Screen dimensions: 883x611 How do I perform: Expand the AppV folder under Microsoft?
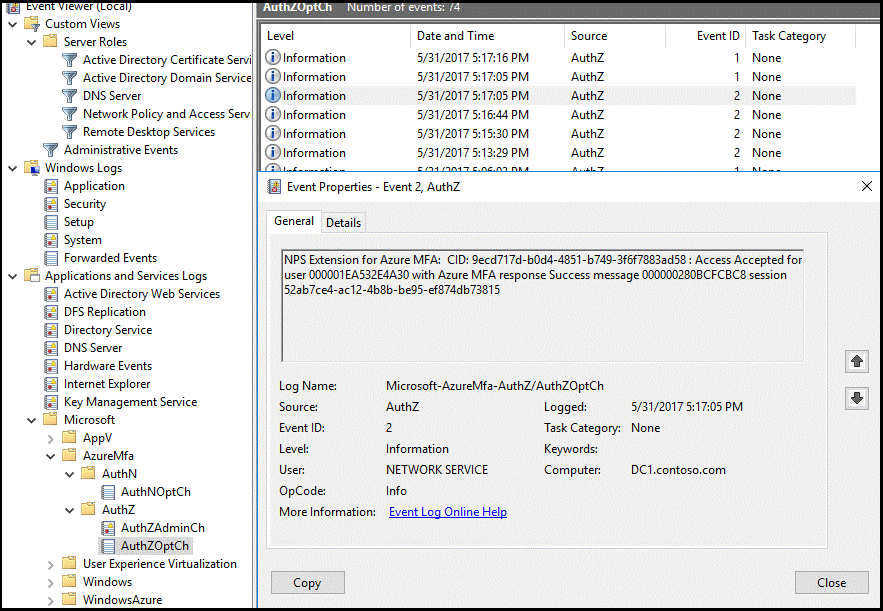coord(50,438)
